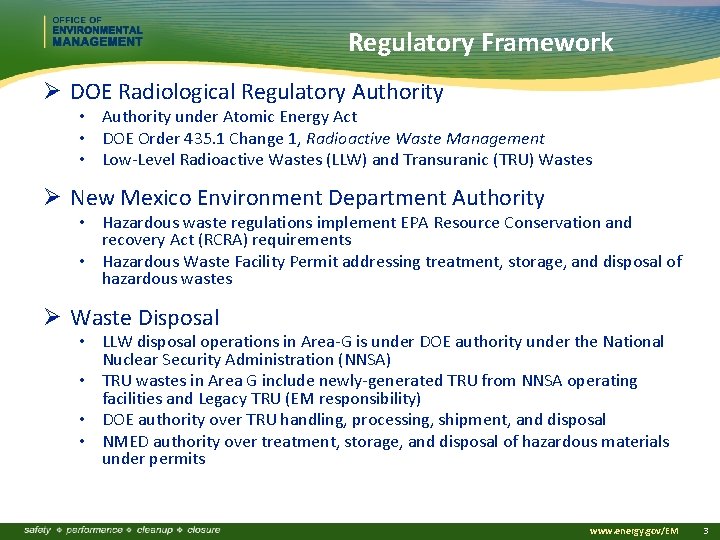Image resolution: width=720 pixels, height=540 pixels.
Task: Click the slide number 3 in footer
Action: [x=706, y=531]
